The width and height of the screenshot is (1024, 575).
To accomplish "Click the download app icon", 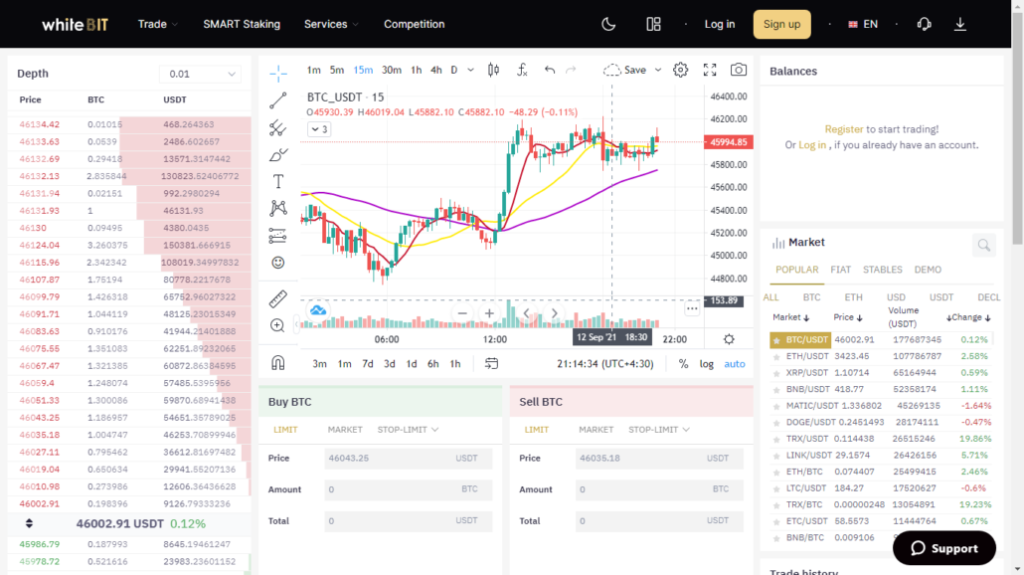I will coord(960,24).
